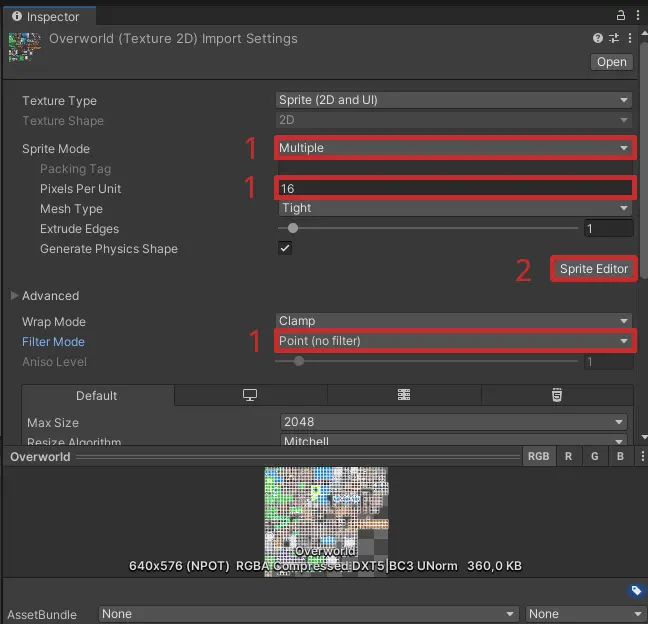Uncheck Generate Physics Shape
648x624 pixels.
[285, 248]
